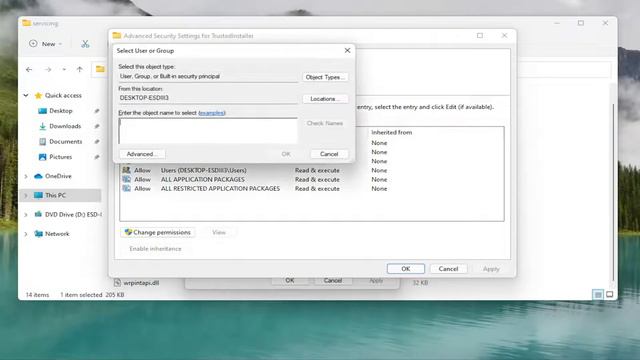Close the Select User or Group dialog
The height and width of the screenshot is (360, 640).
click(x=347, y=50)
